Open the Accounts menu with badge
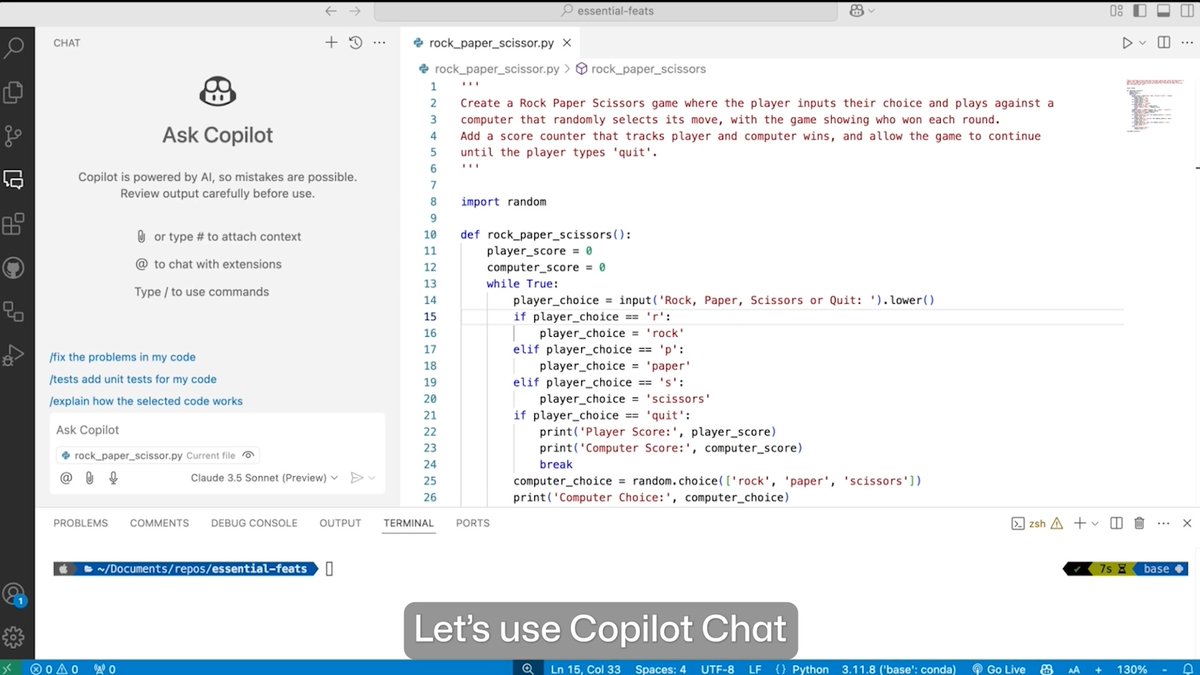 tap(14, 594)
